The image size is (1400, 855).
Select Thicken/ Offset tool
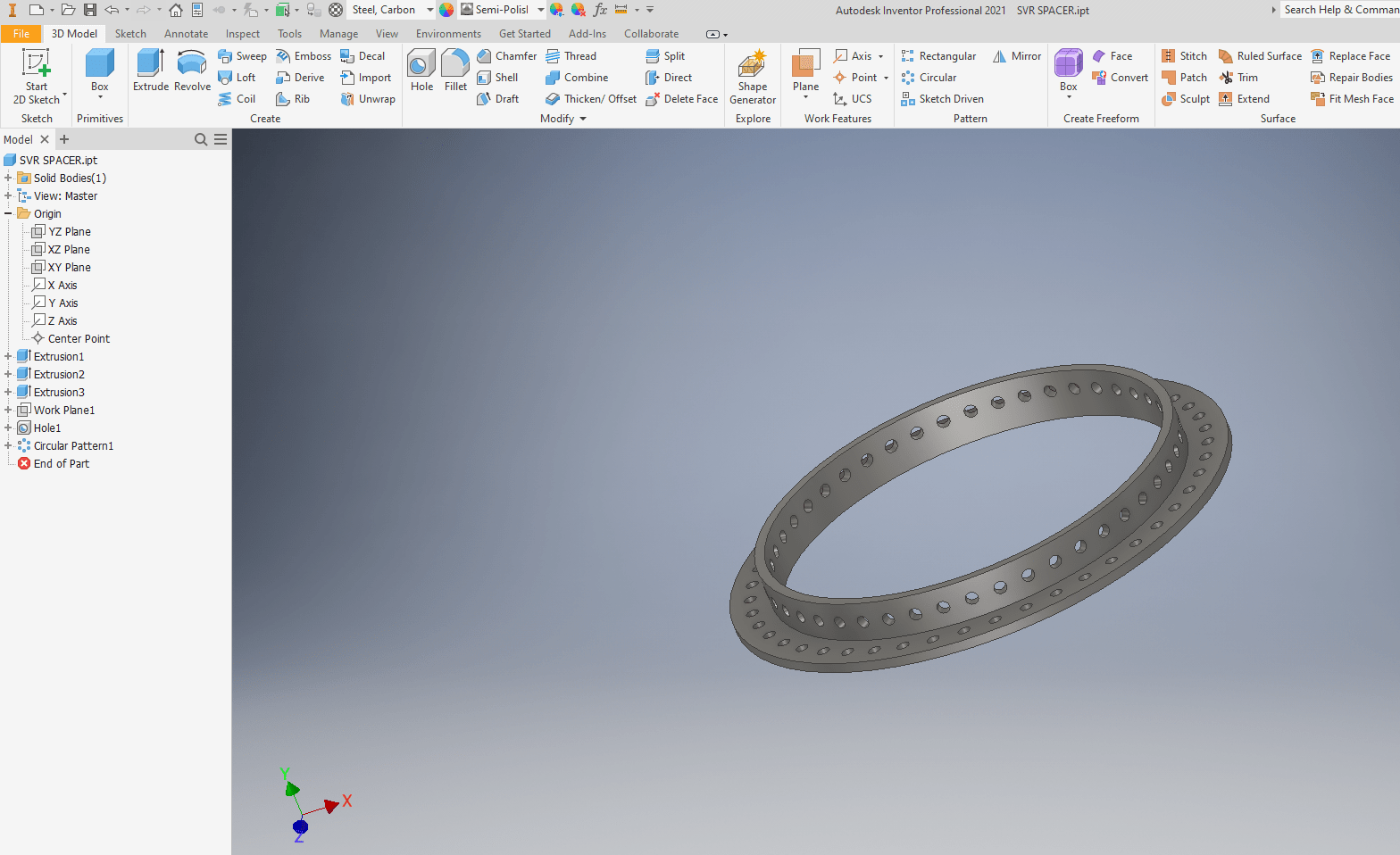click(x=591, y=99)
